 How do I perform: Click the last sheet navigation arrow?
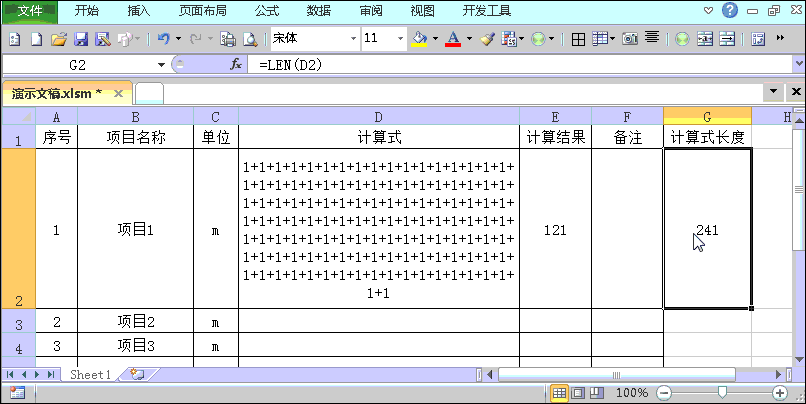click(x=50, y=374)
